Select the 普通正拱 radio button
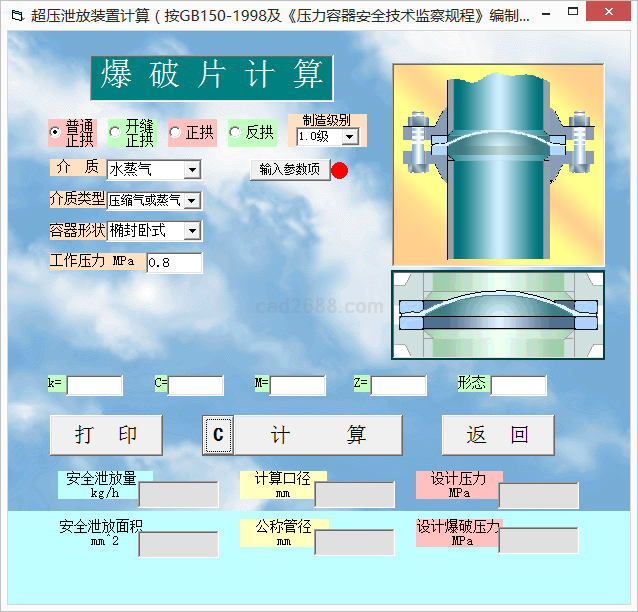 pyautogui.click(x=56, y=133)
